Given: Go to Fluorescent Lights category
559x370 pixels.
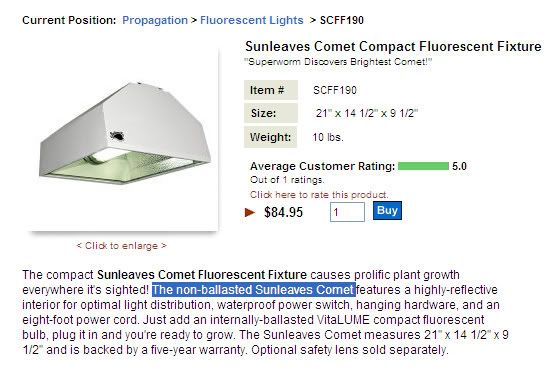Looking at the screenshot, I should tap(252, 20).
